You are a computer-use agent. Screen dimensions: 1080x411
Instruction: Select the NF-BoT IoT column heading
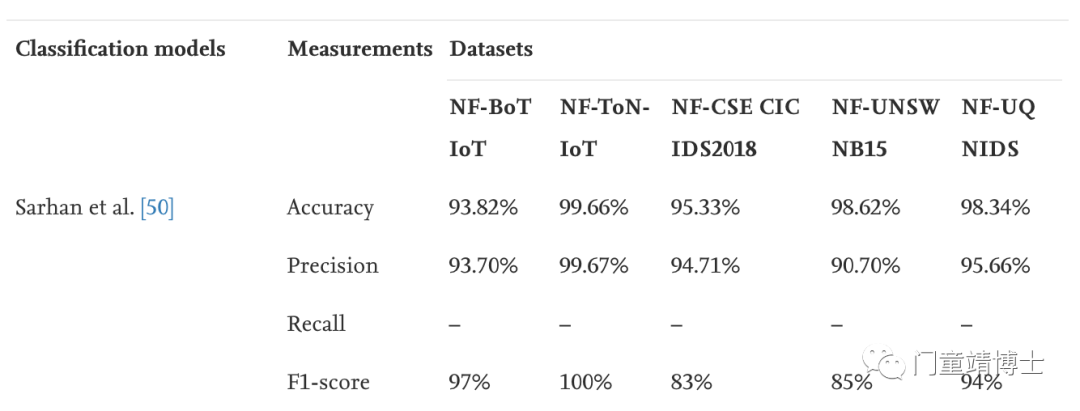coord(490,128)
